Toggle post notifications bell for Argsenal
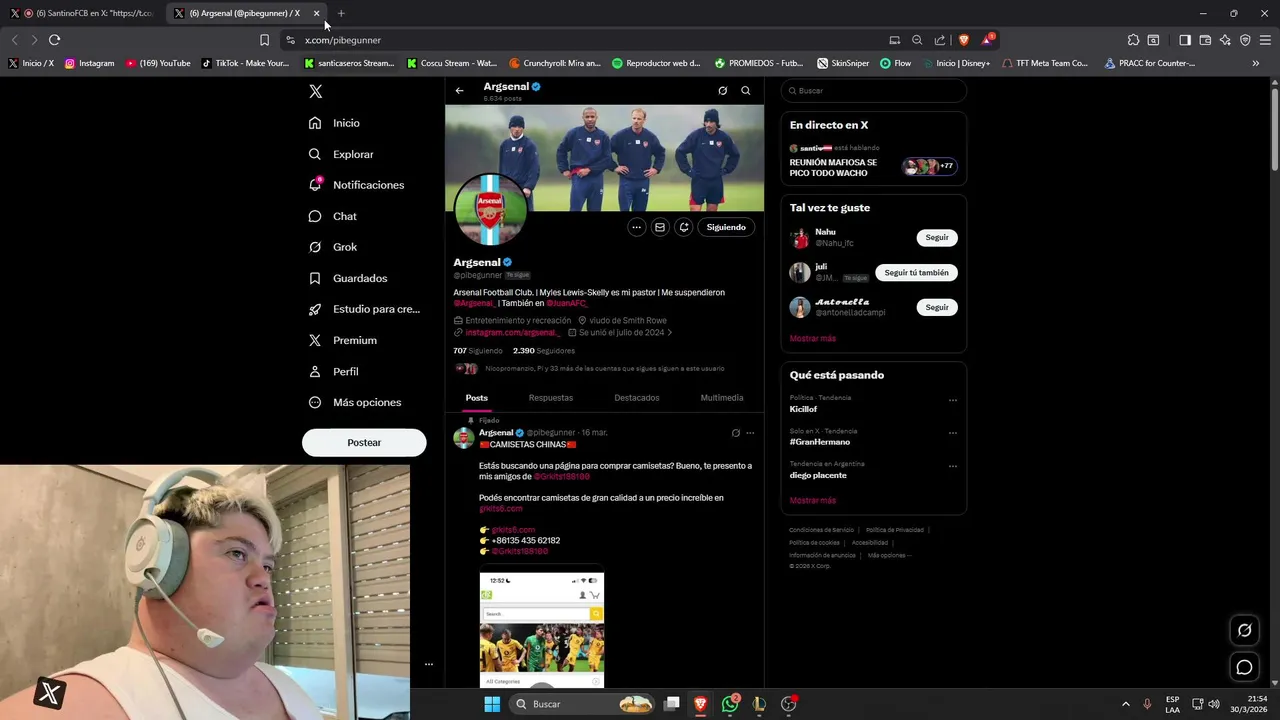 pyautogui.click(x=684, y=227)
